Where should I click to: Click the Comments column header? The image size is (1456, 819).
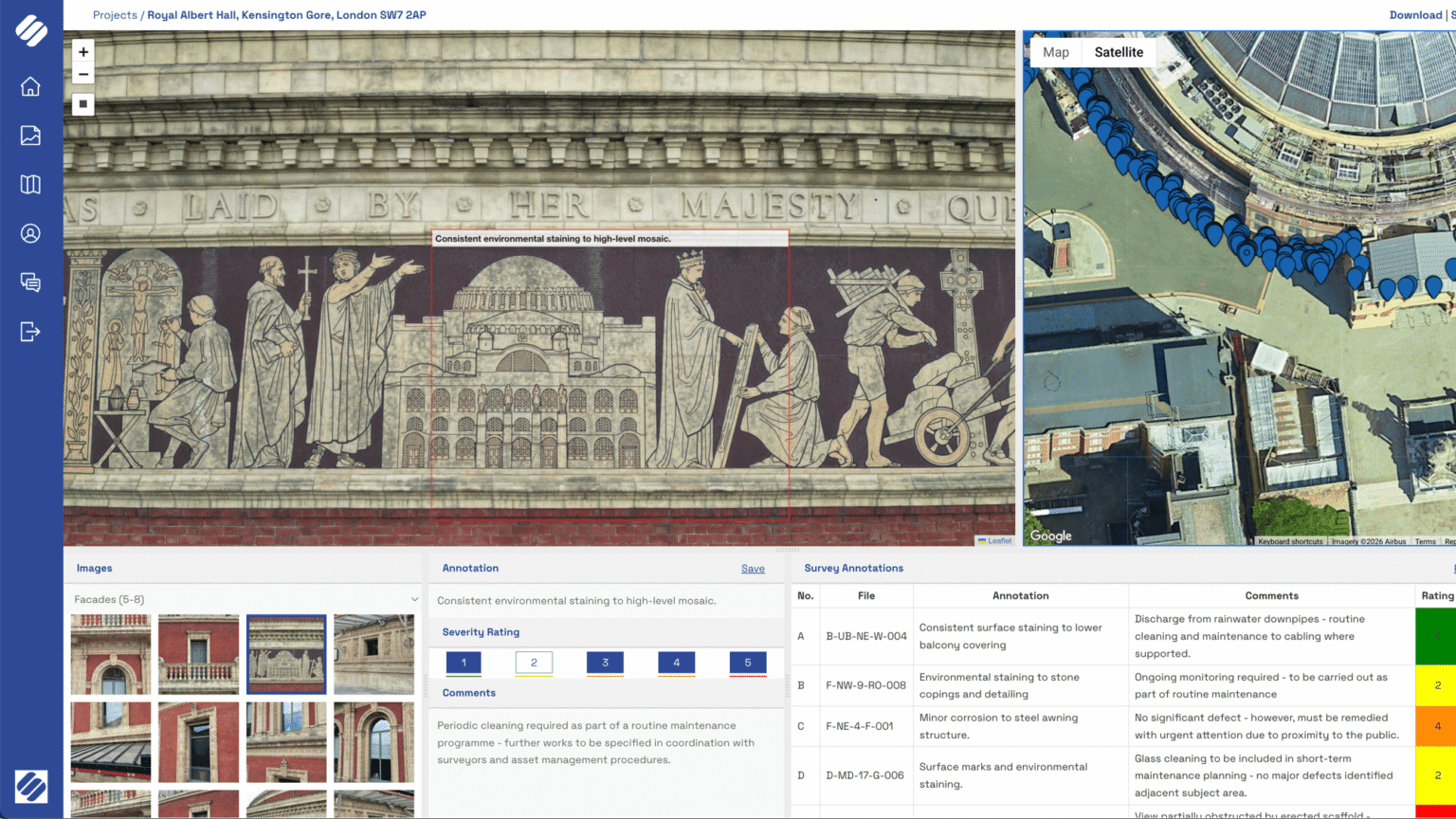click(1272, 596)
